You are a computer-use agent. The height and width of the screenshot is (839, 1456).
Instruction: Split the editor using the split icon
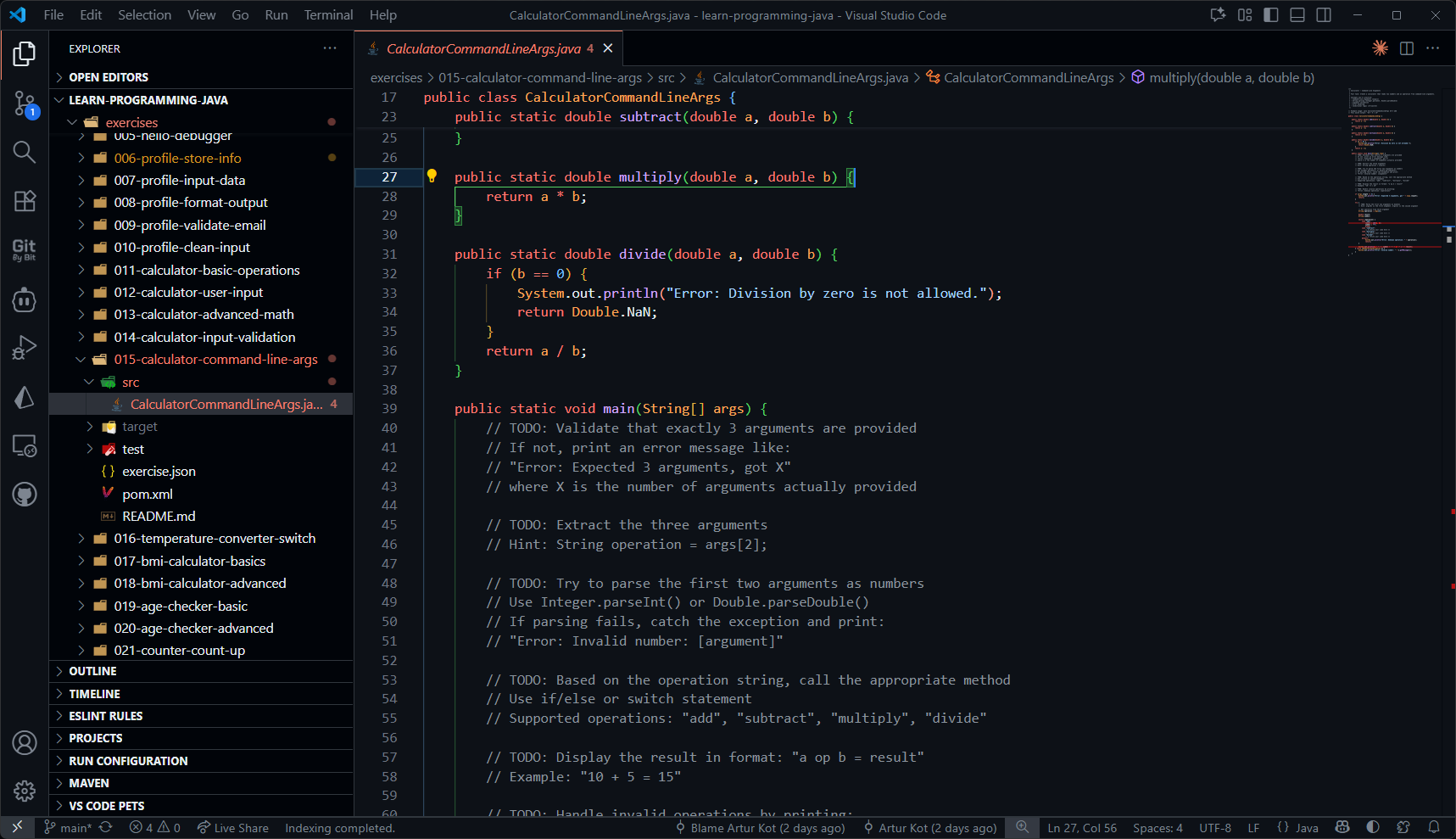click(x=1407, y=48)
